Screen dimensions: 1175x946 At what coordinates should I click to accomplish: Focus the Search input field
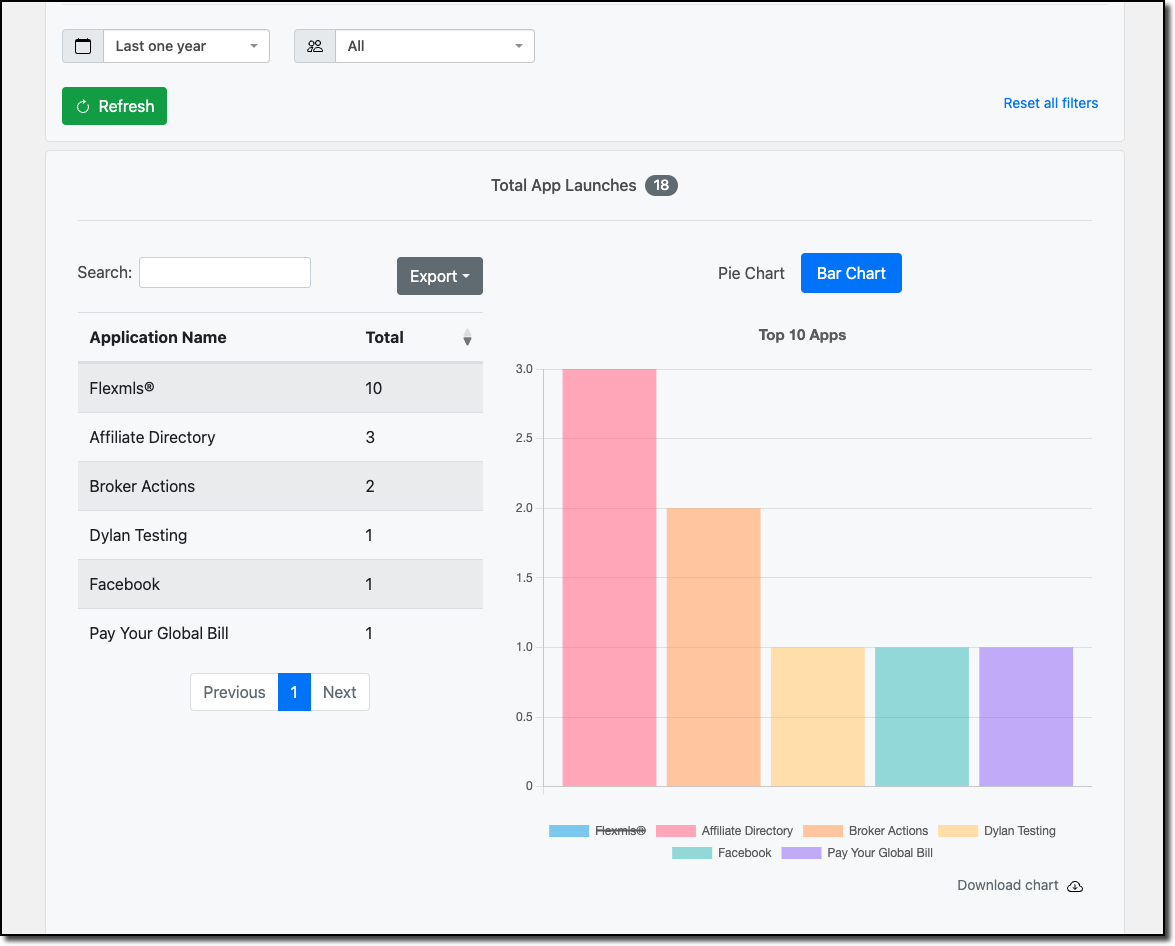(x=225, y=273)
